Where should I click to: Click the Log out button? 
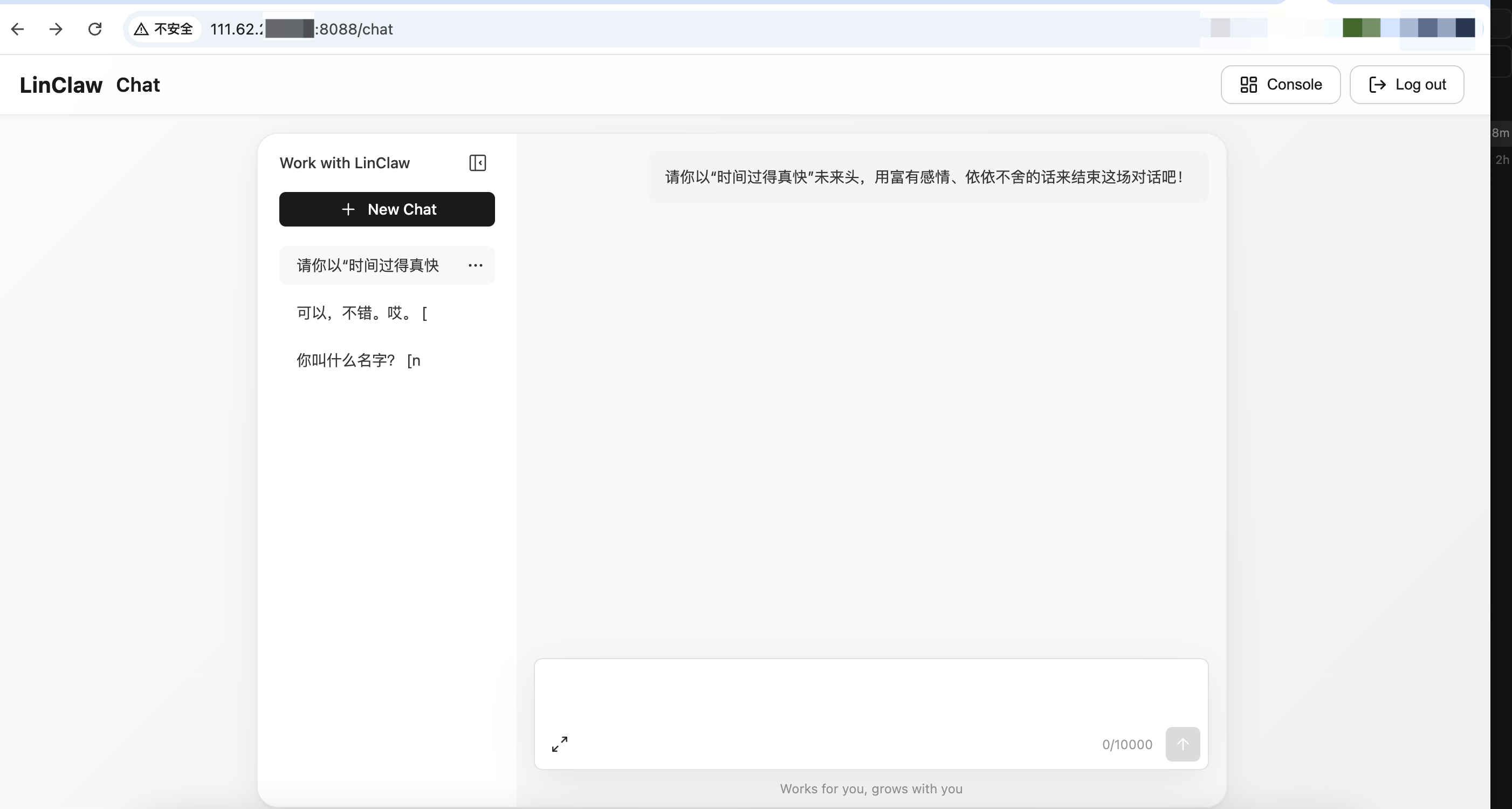coord(1407,85)
